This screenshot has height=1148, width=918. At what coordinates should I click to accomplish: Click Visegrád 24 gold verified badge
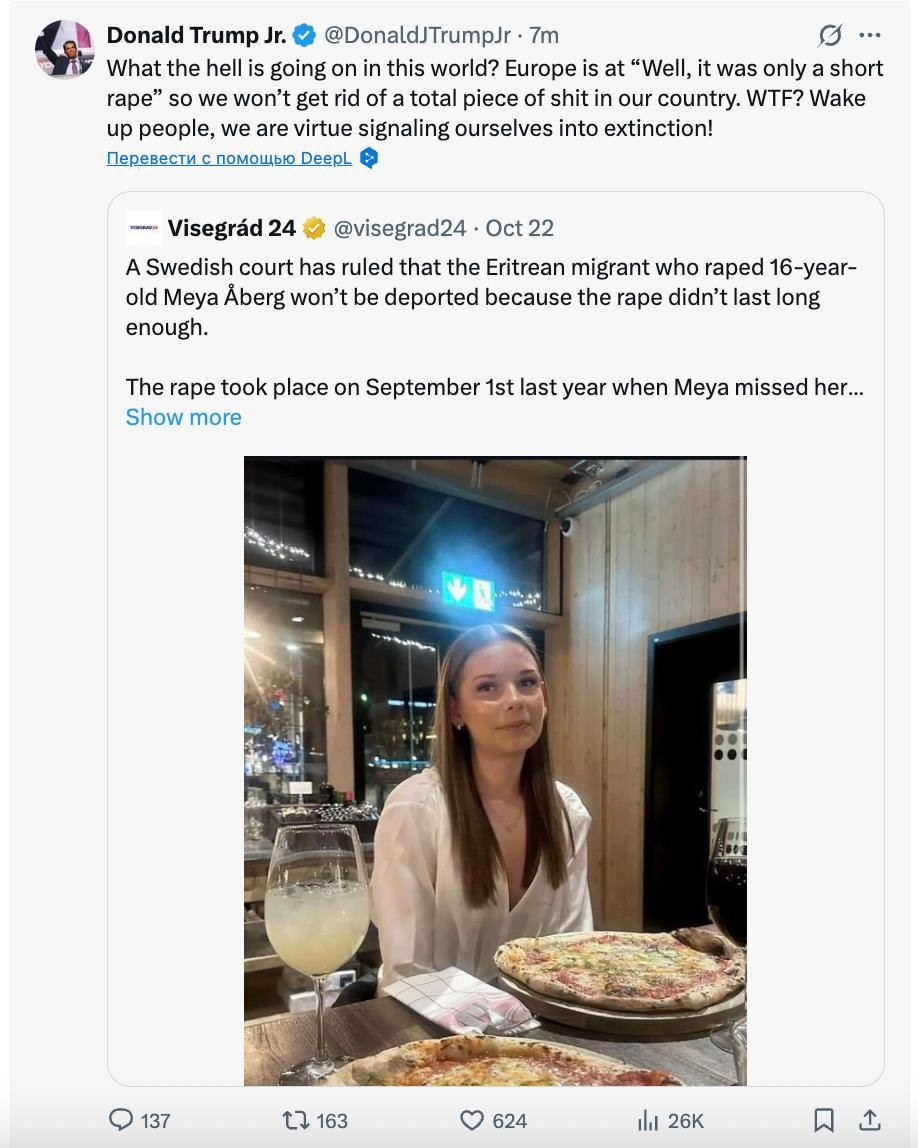[x=314, y=228]
